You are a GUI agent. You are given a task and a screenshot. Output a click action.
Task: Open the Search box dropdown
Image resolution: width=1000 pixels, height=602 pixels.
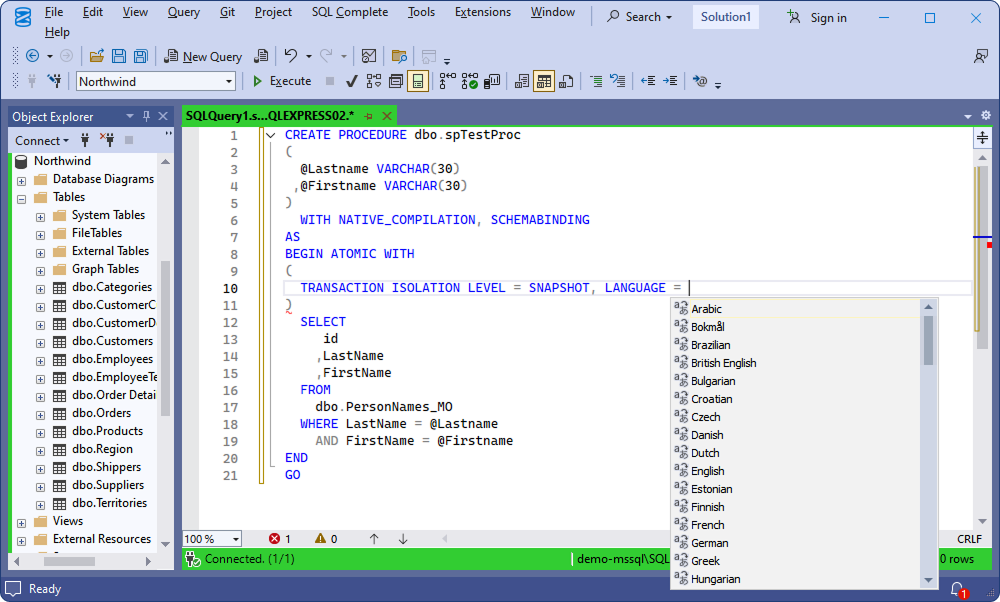639,17
